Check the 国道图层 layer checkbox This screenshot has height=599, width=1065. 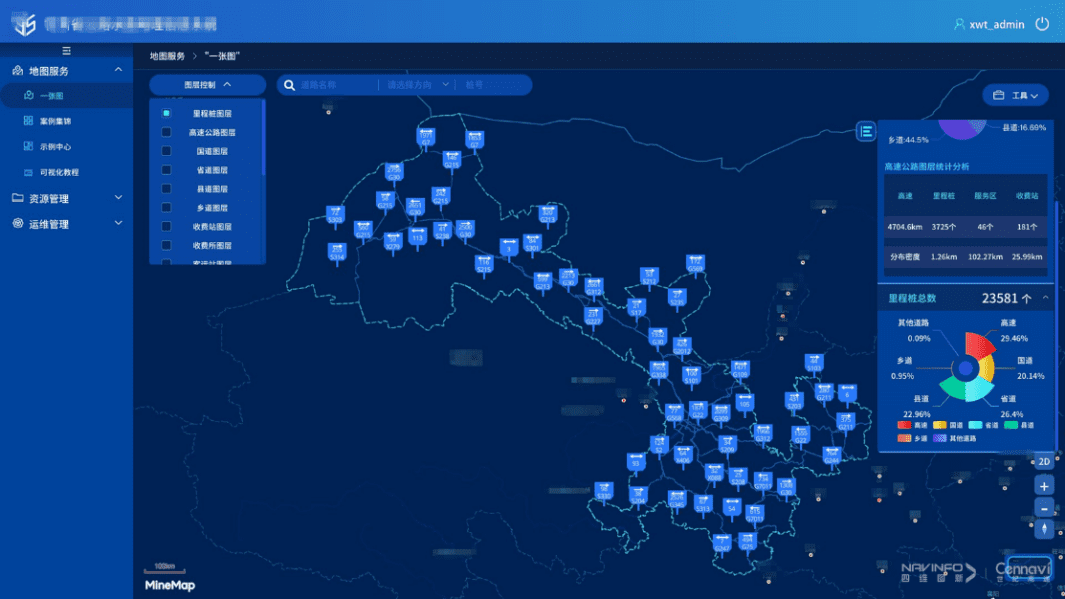[x=167, y=151]
